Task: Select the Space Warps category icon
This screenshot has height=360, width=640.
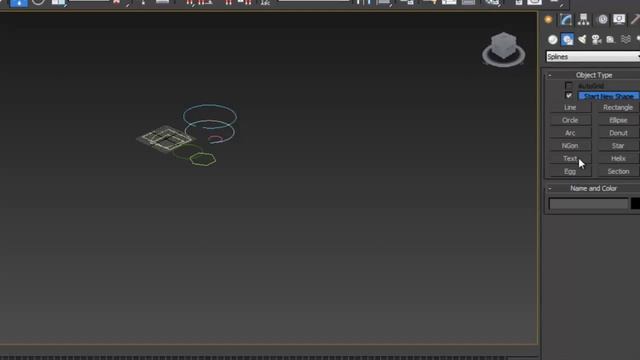Action: pos(625,40)
